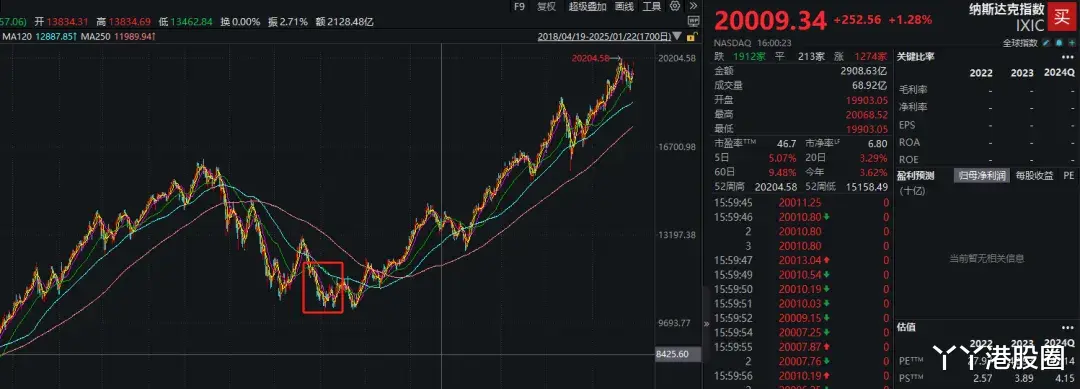
Task: Click the monitor display icon below gear
Action: tap(693, 21)
